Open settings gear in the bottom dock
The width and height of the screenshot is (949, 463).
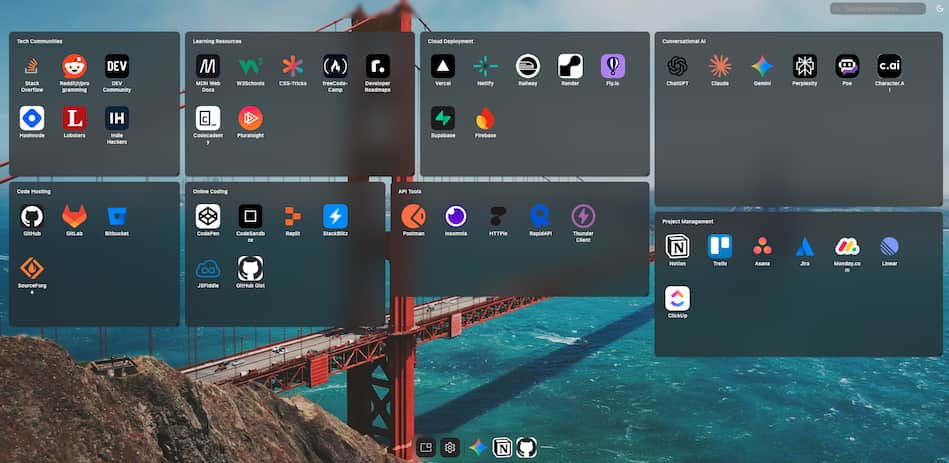pyautogui.click(x=450, y=448)
